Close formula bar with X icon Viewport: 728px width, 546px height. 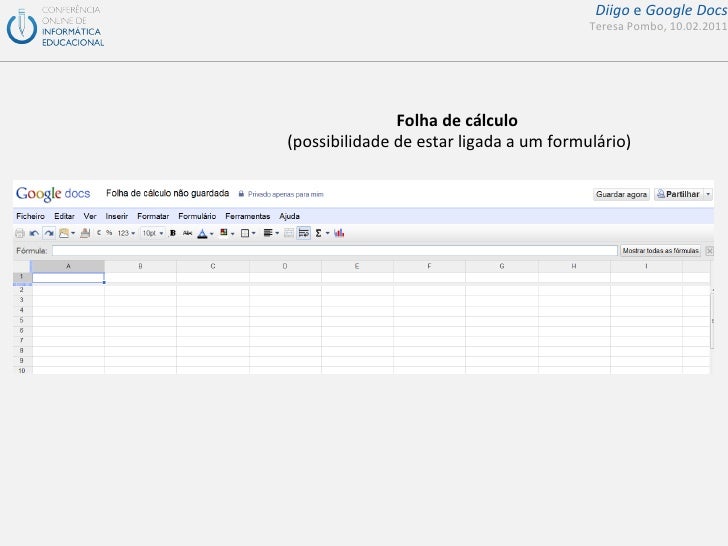point(709,251)
